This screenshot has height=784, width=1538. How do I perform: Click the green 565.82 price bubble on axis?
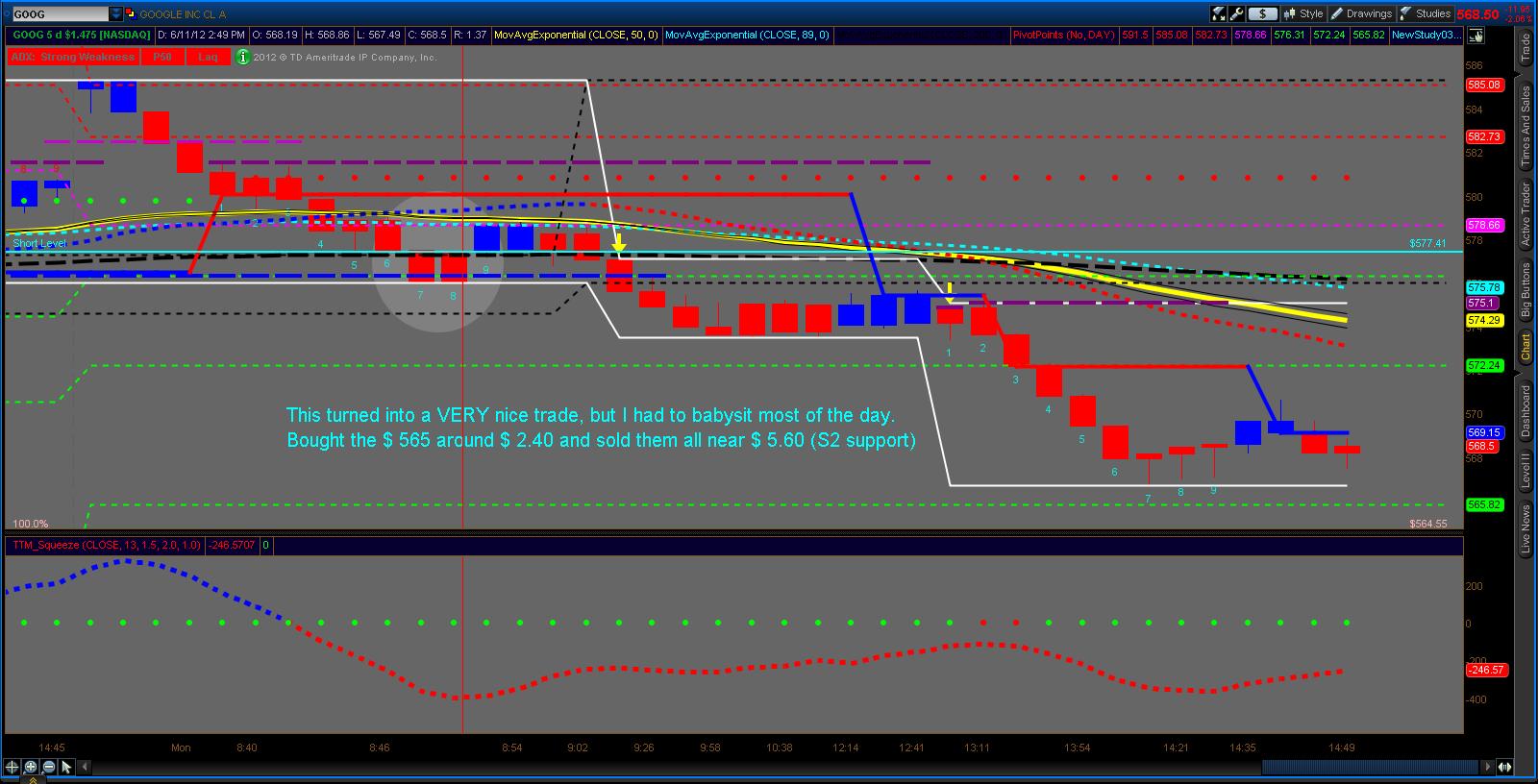click(x=1484, y=504)
